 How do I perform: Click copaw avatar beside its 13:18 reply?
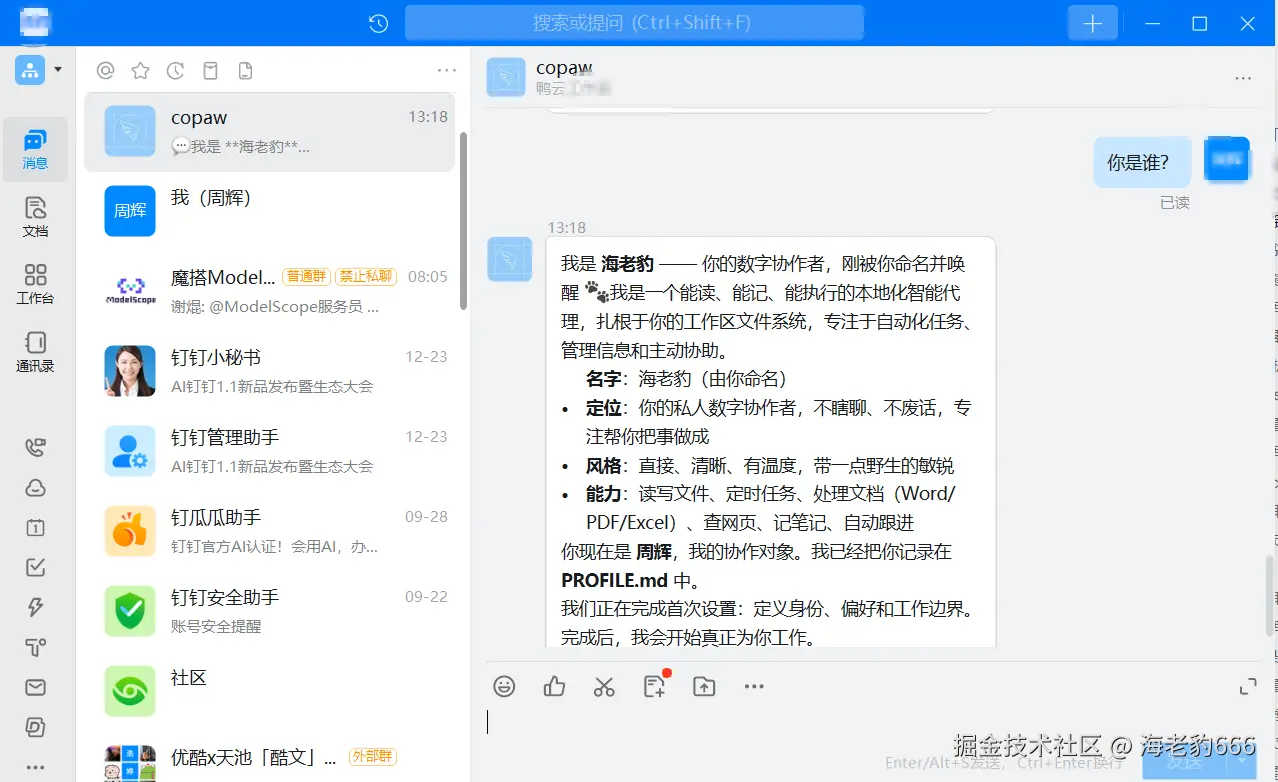pos(509,259)
